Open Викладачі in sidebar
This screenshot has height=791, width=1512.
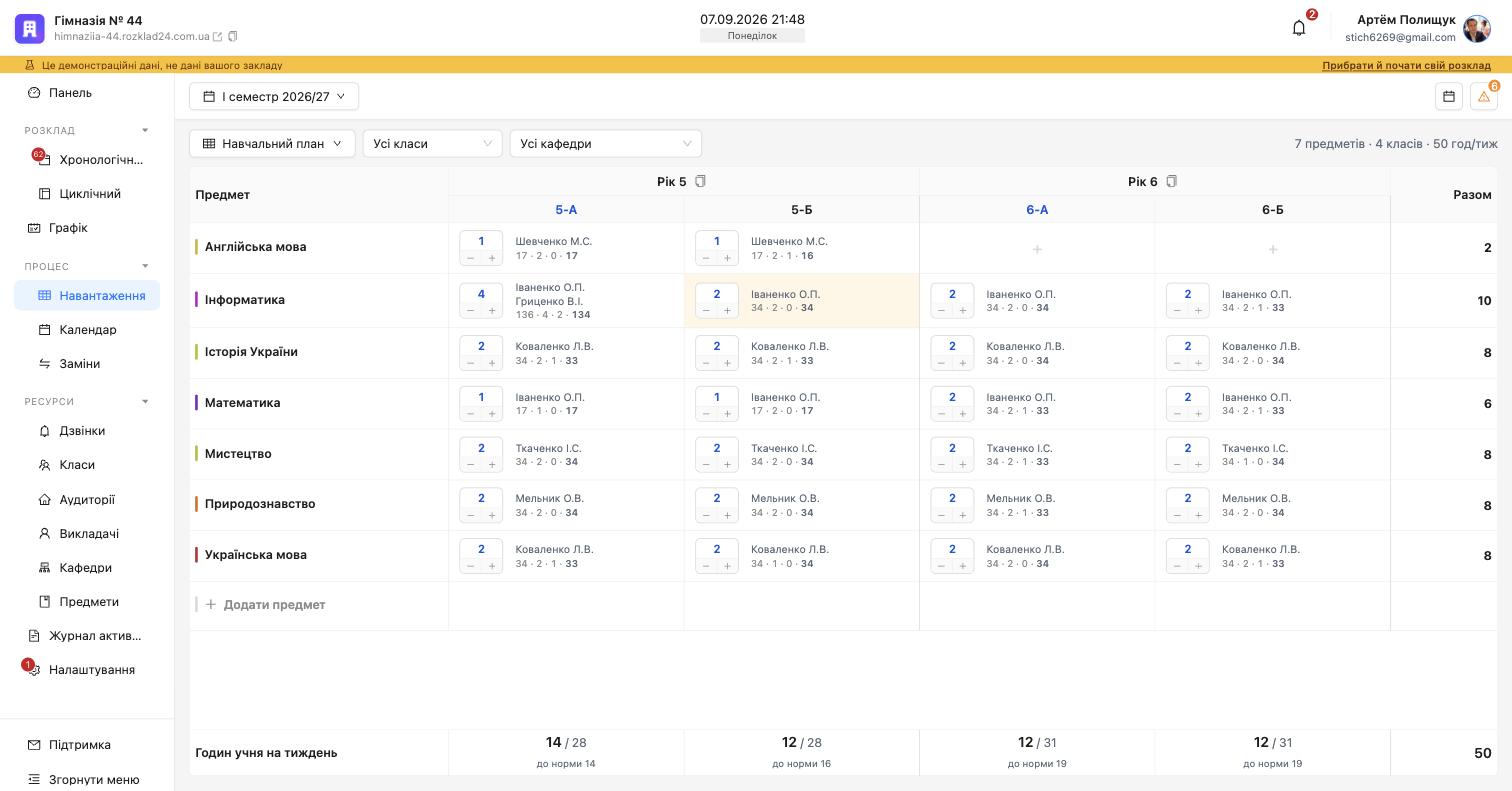click(87, 534)
